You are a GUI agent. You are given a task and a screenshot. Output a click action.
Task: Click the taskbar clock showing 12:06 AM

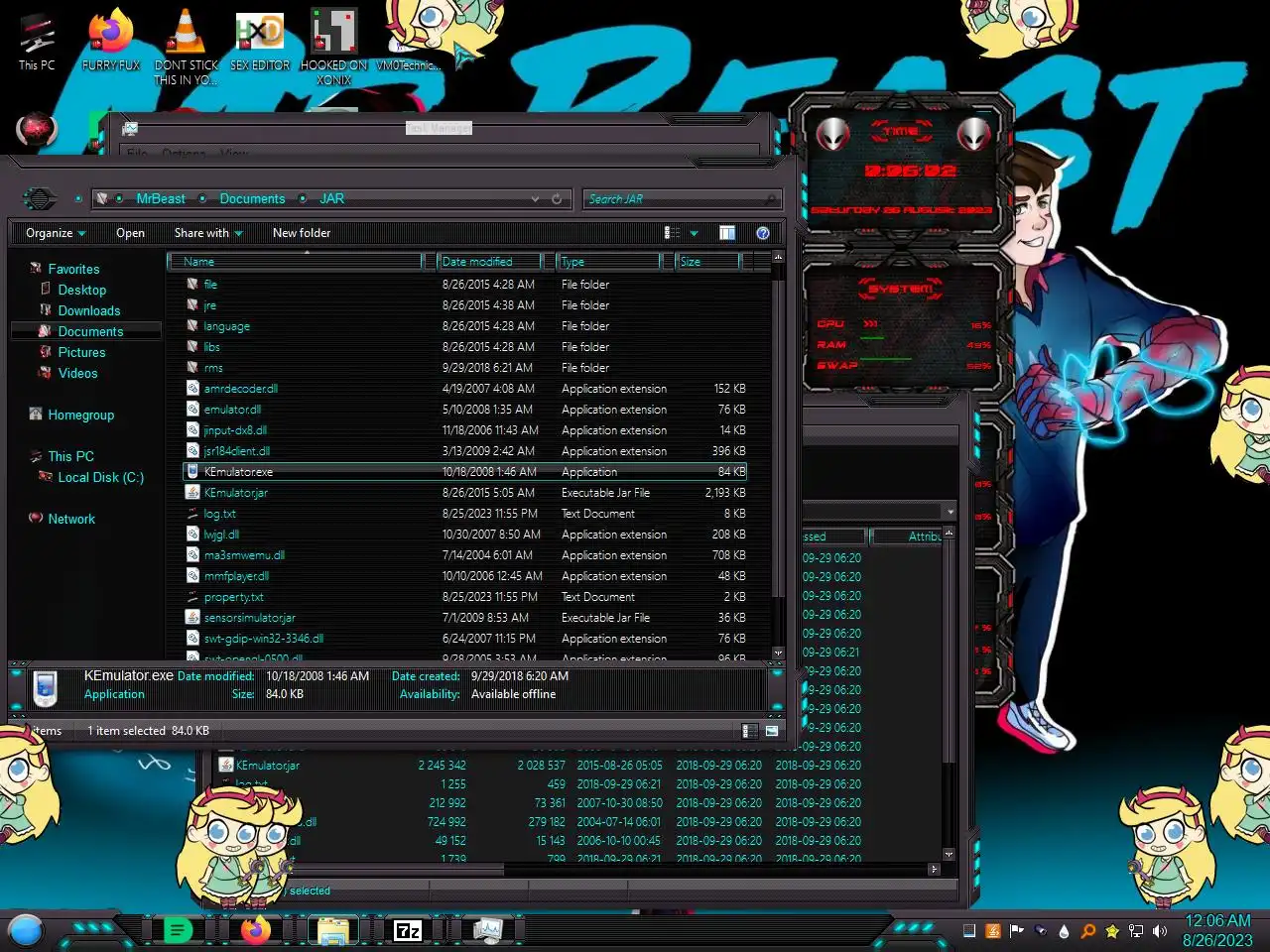pyautogui.click(x=1217, y=930)
